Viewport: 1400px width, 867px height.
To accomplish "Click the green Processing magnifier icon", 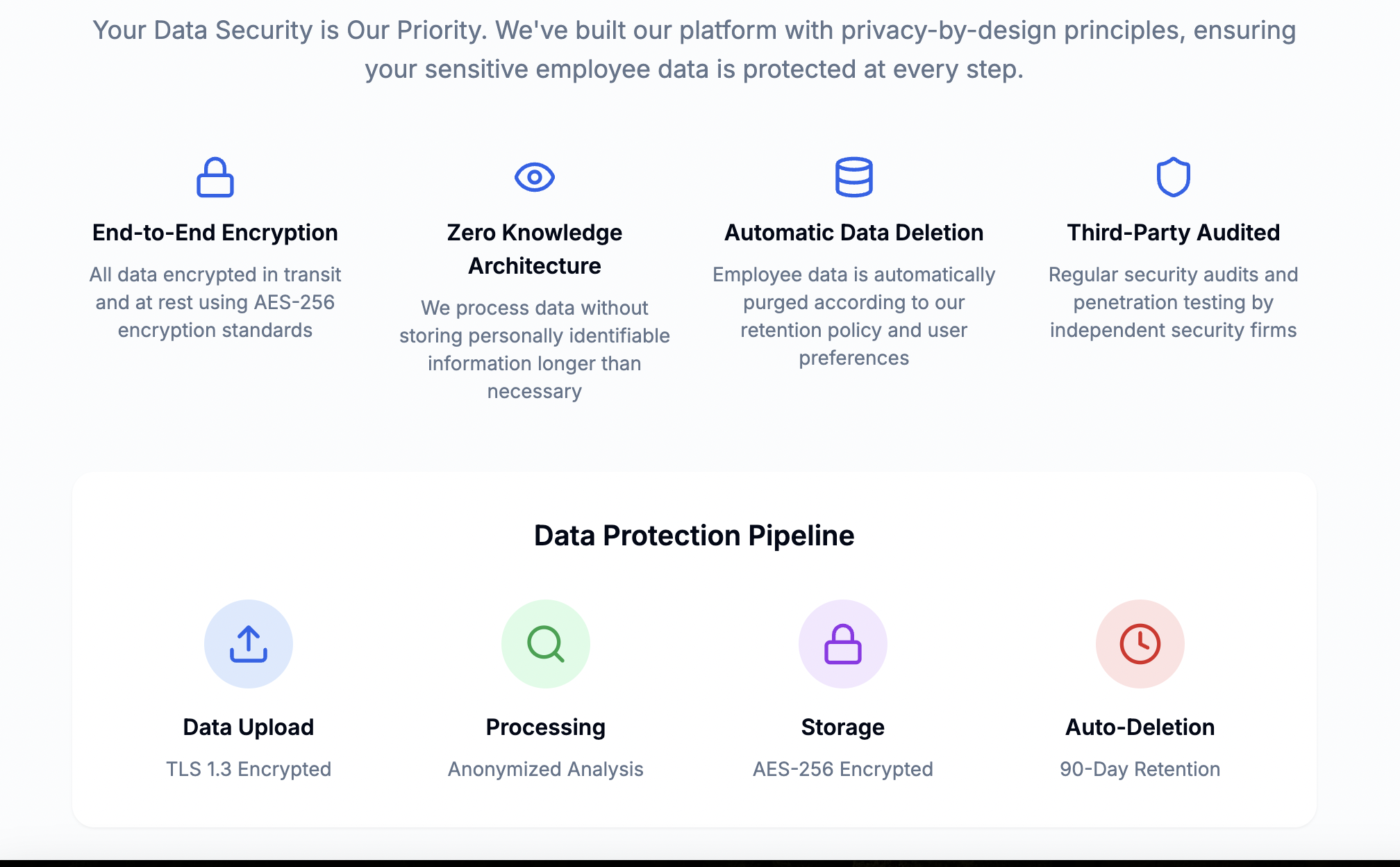I will (546, 644).
